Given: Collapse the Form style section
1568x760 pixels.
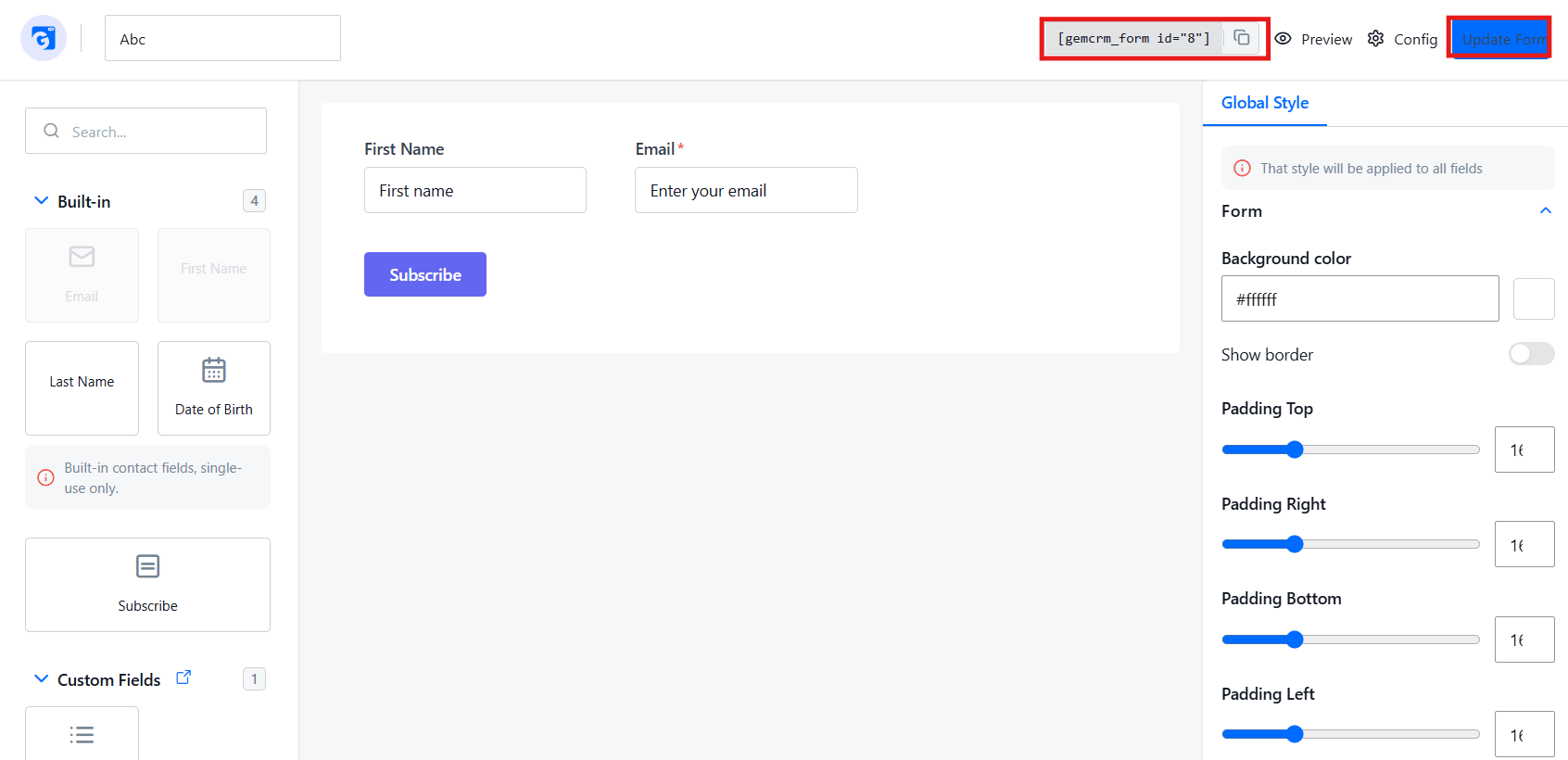Looking at the screenshot, I should click(1546, 210).
